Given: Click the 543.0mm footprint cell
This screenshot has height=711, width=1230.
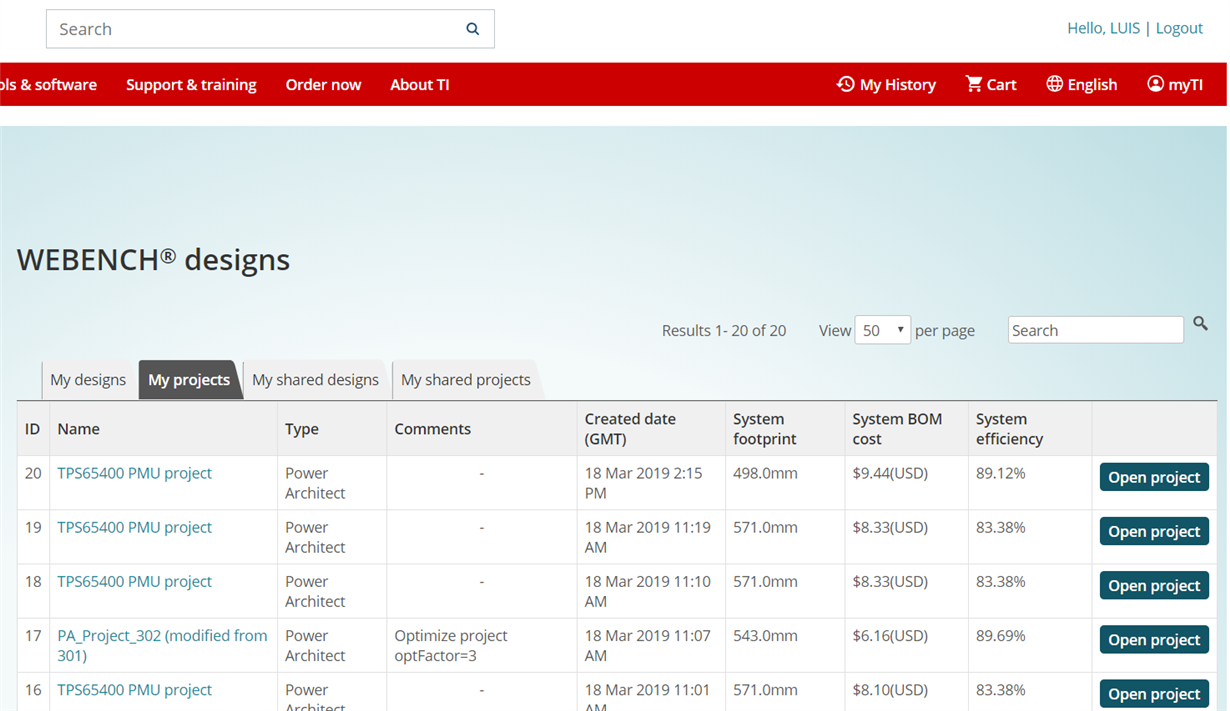Looking at the screenshot, I should coord(765,635).
